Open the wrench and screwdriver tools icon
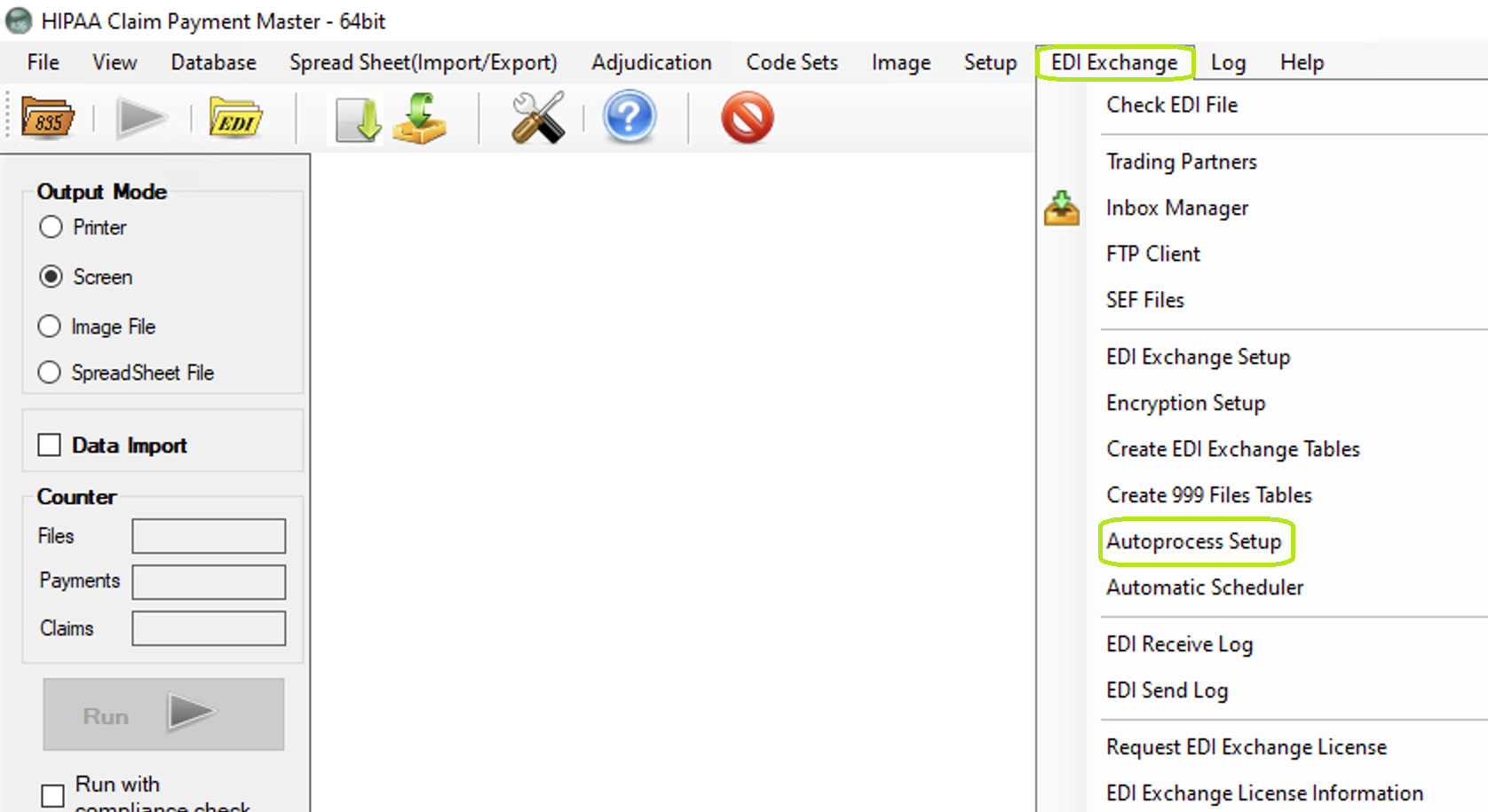The height and width of the screenshot is (812, 1488). point(538,117)
